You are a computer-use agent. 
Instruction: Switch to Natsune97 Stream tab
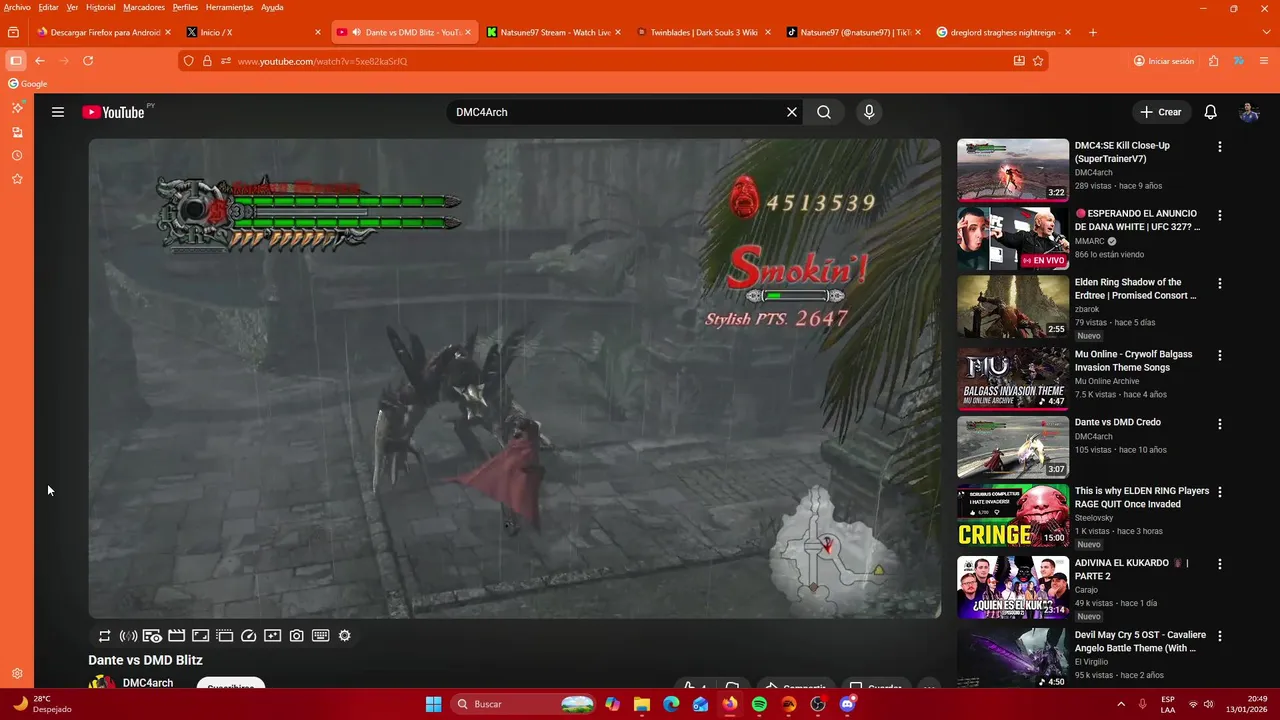click(x=555, y=32)
